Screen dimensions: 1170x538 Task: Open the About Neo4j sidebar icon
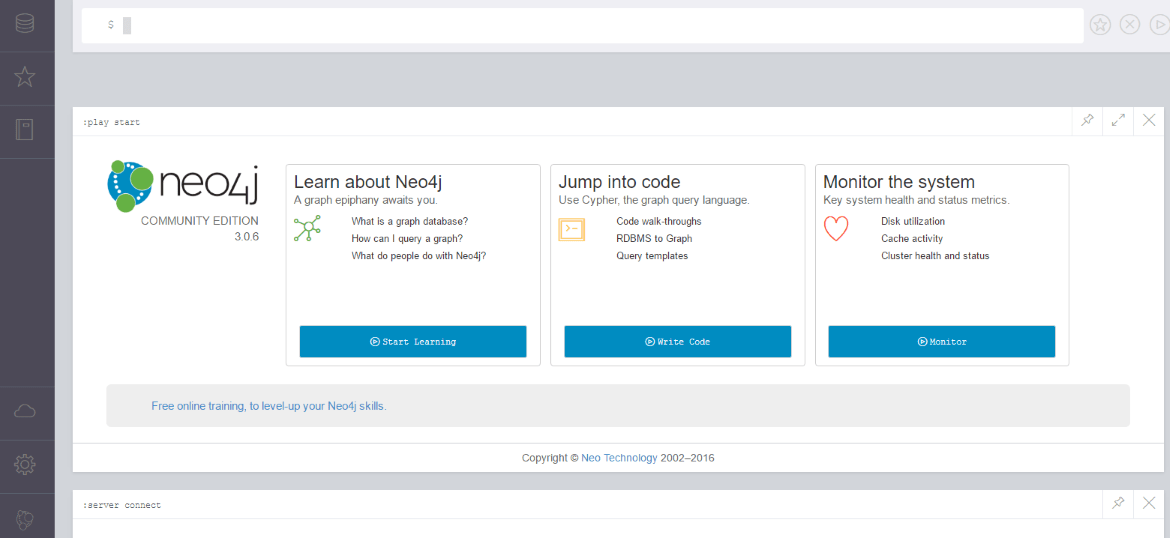tap(25, 519)
